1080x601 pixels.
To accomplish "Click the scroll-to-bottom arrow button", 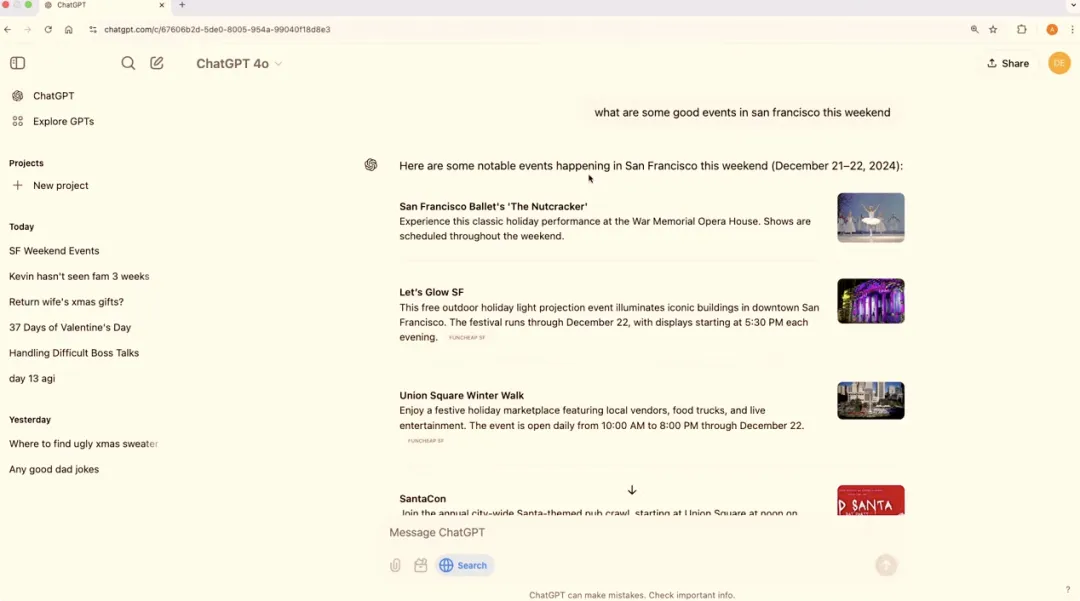I will pos(632,490).
